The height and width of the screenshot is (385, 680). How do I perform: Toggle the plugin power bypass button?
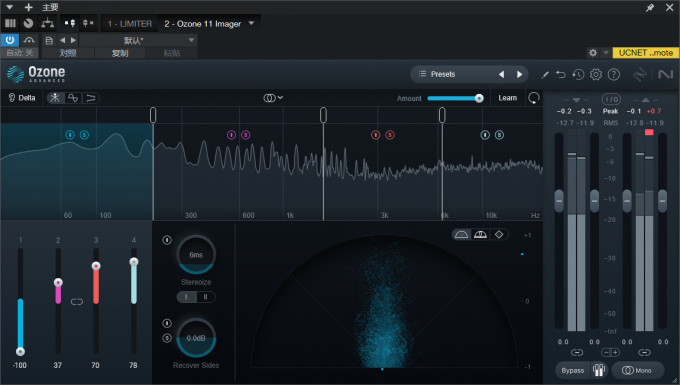tap(10, 40)
